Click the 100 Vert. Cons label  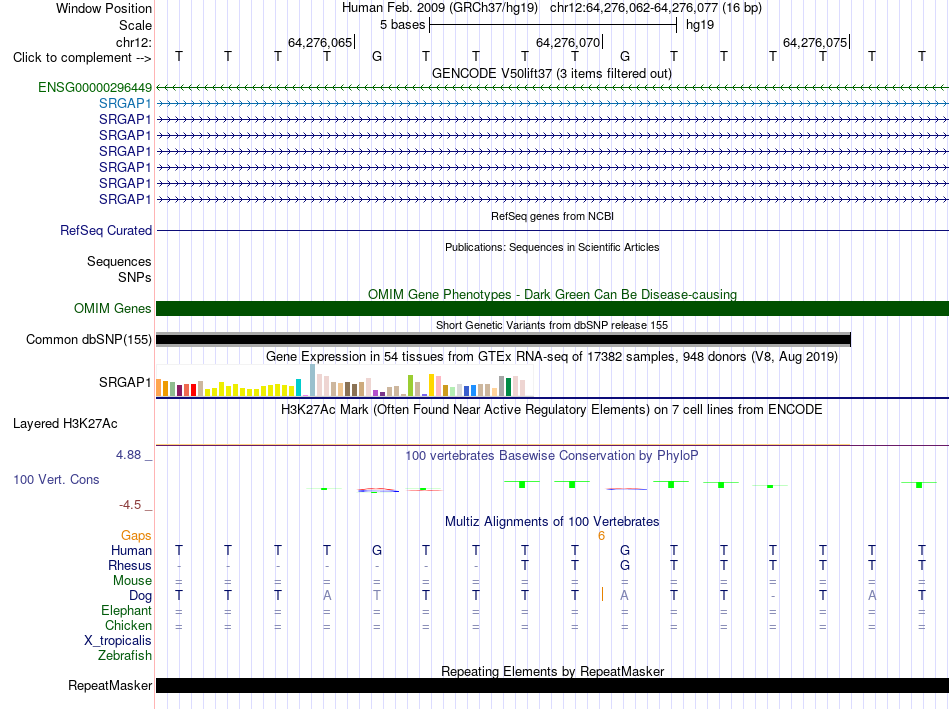coord(56,480)
